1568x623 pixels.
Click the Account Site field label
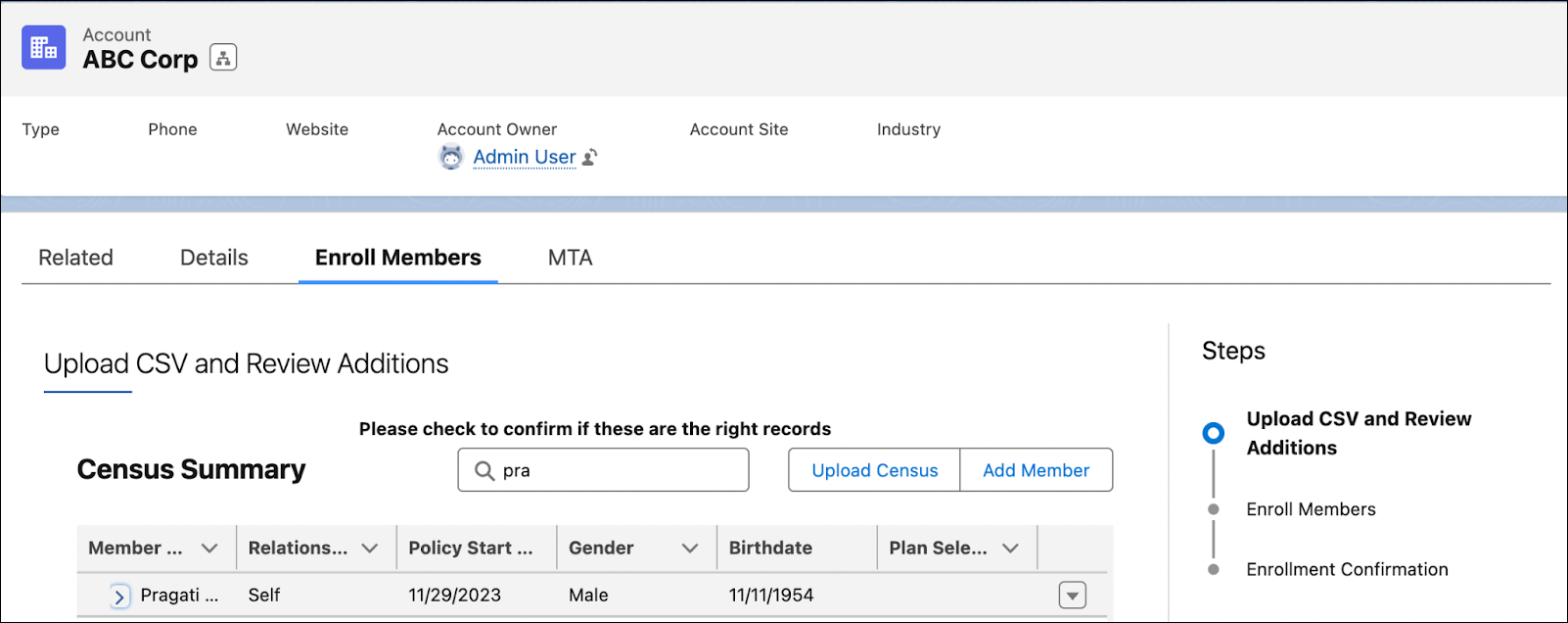pyautogui.click(x=739, y=129)
